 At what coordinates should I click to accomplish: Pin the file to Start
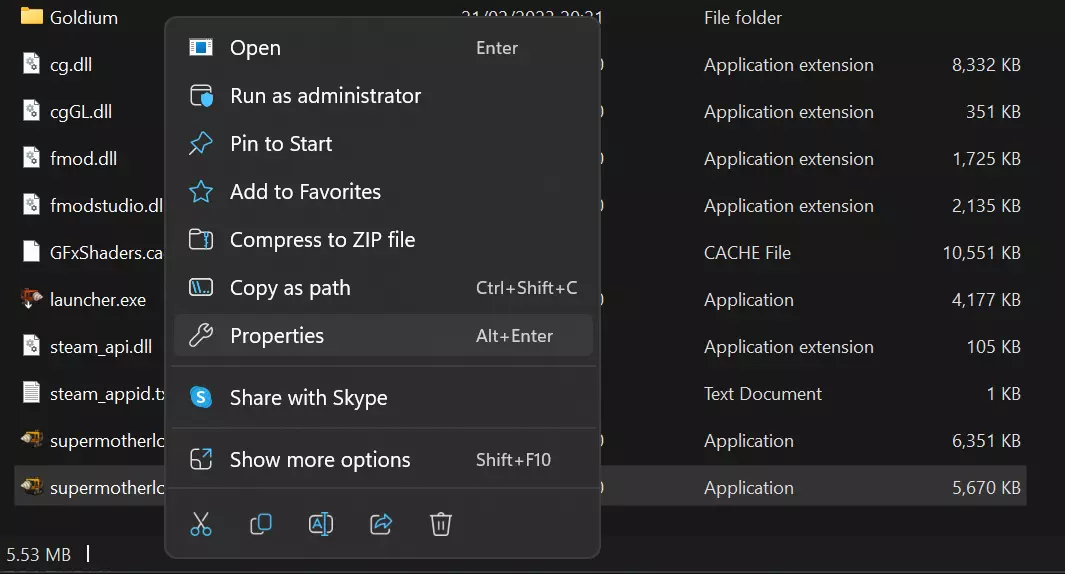coord(281,144)
